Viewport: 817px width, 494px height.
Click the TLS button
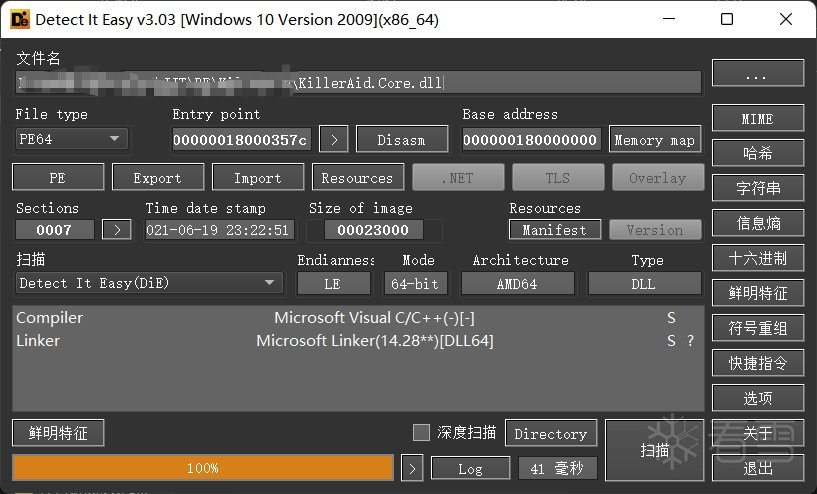click(558, 178)
